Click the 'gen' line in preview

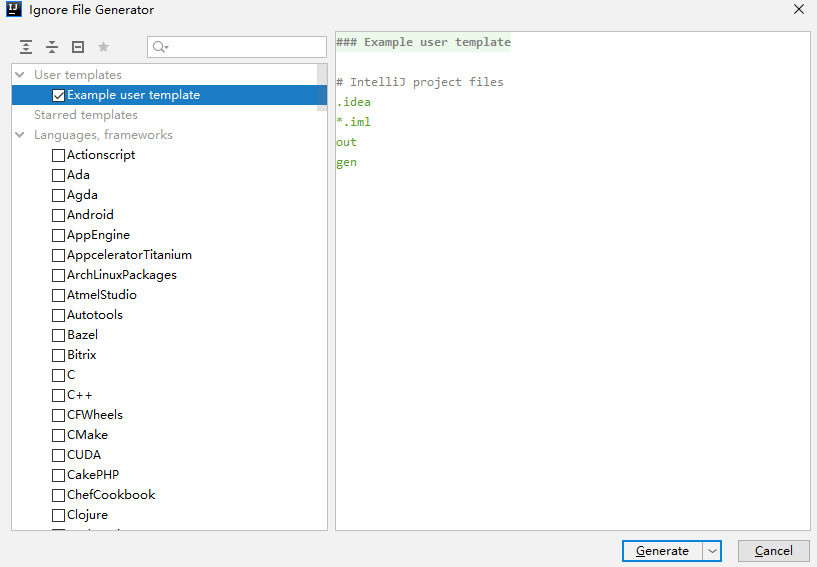point(346,163)
